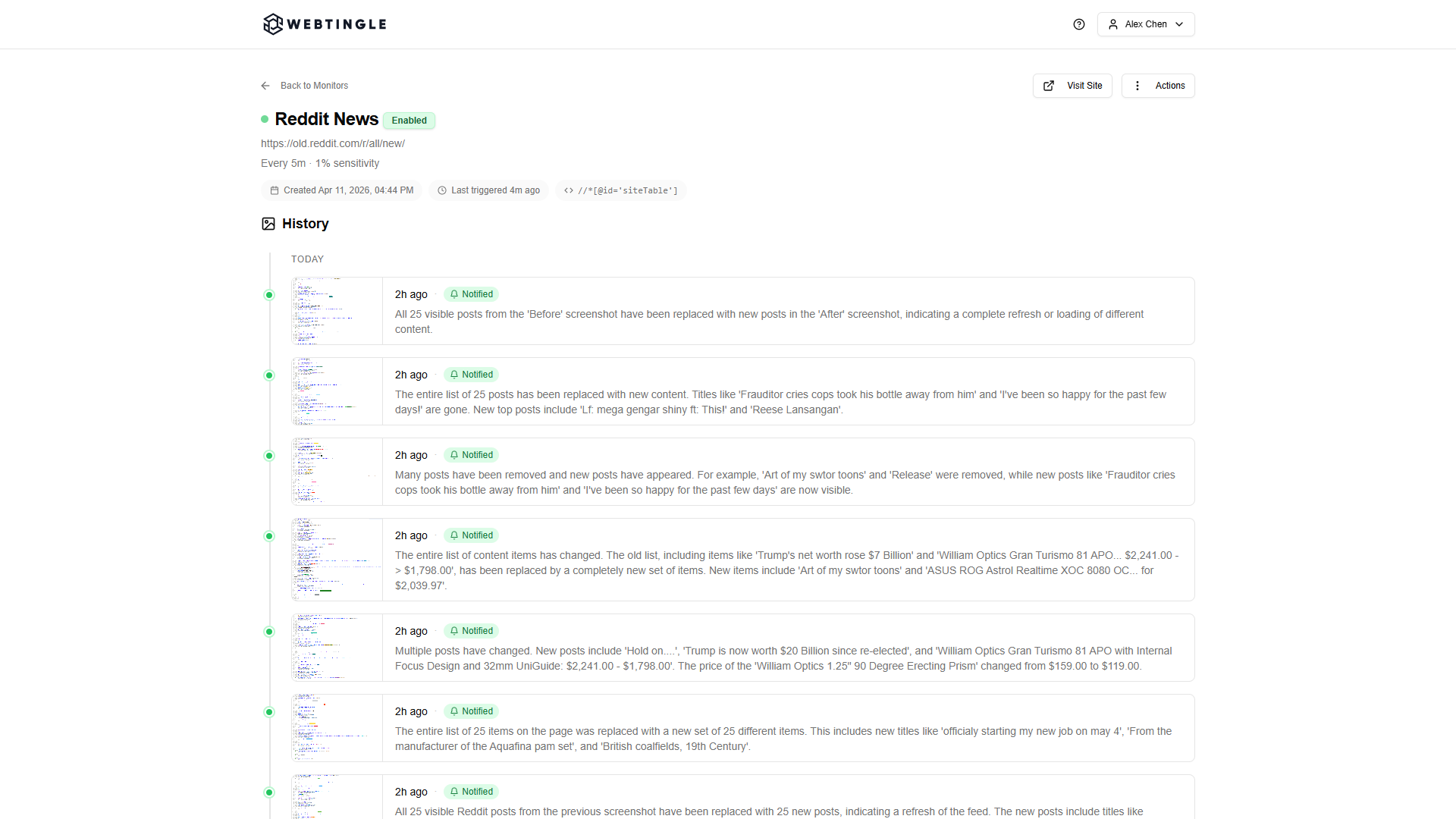Image resolution: width=1456 pixels, height=819 pixels.
Task: Click the three-dots icon in Actions button
Action: [x=1137, y=86]
